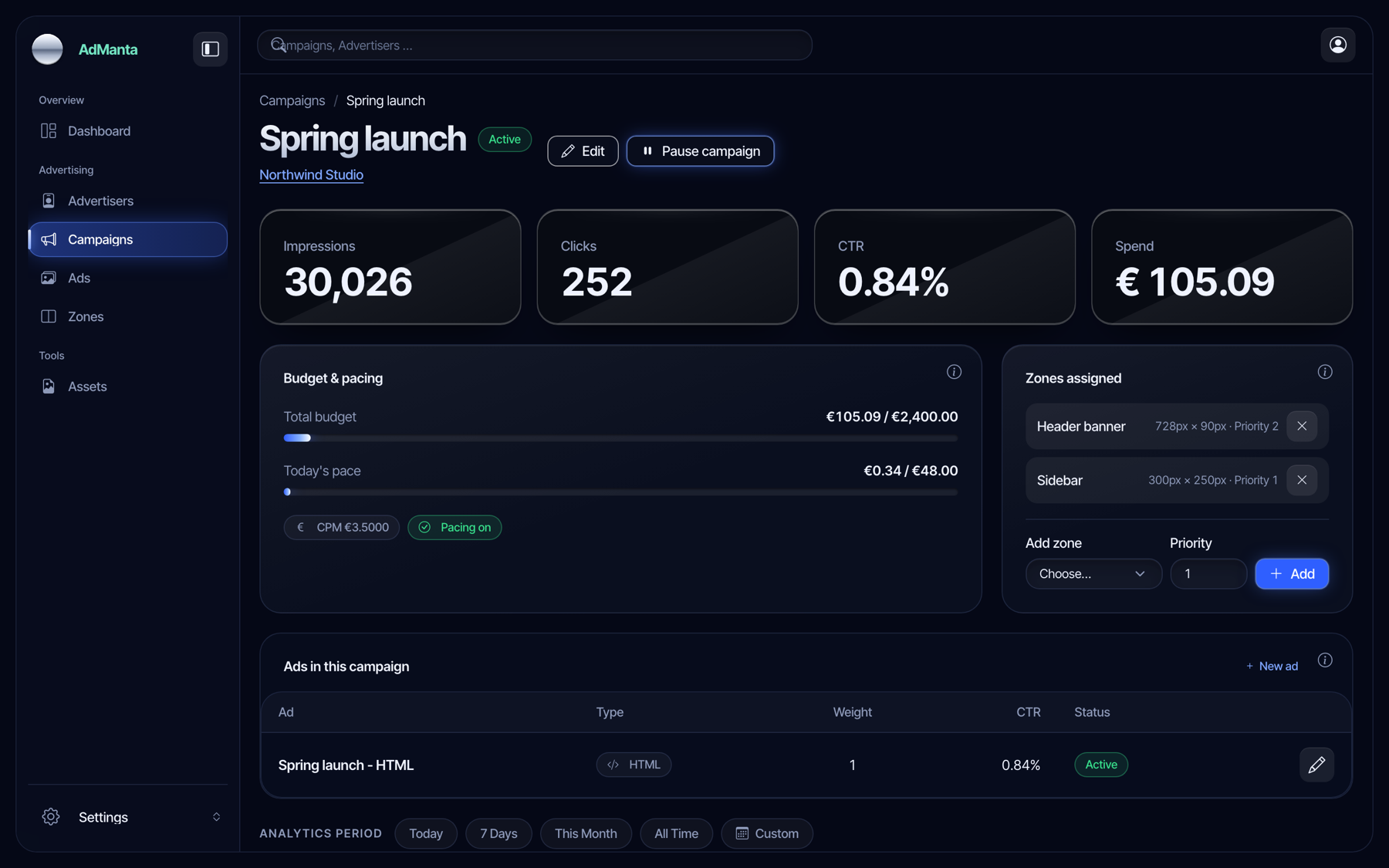The image size is (1389, 868).
Task: Click Today's pace progress bar
Action: (x=620, y=492)
